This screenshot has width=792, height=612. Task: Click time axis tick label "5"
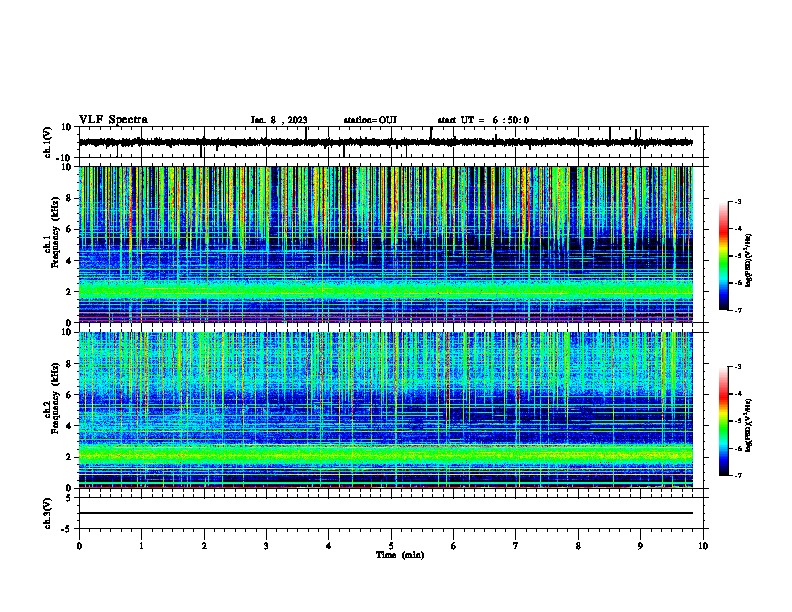point(391,546)
